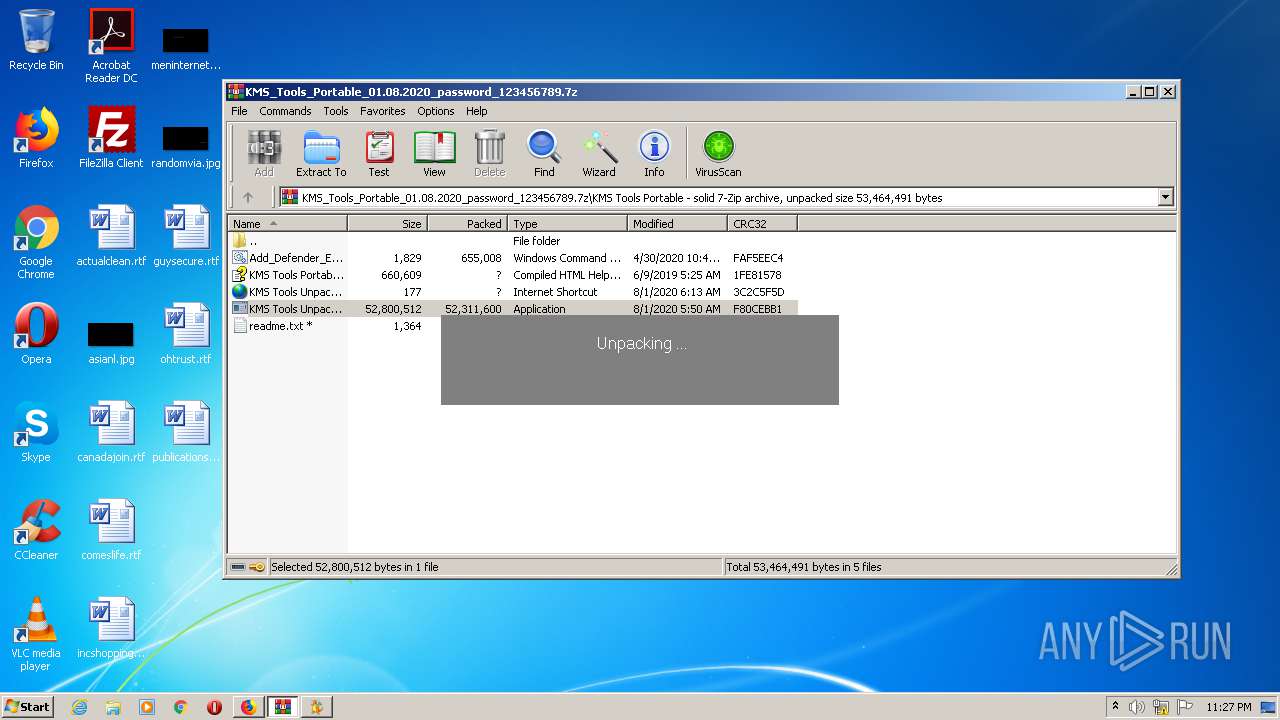Screen dimensions: 1280x720
Task: Click the Internet Explorer taskbar icon
Action: [80, 707]
